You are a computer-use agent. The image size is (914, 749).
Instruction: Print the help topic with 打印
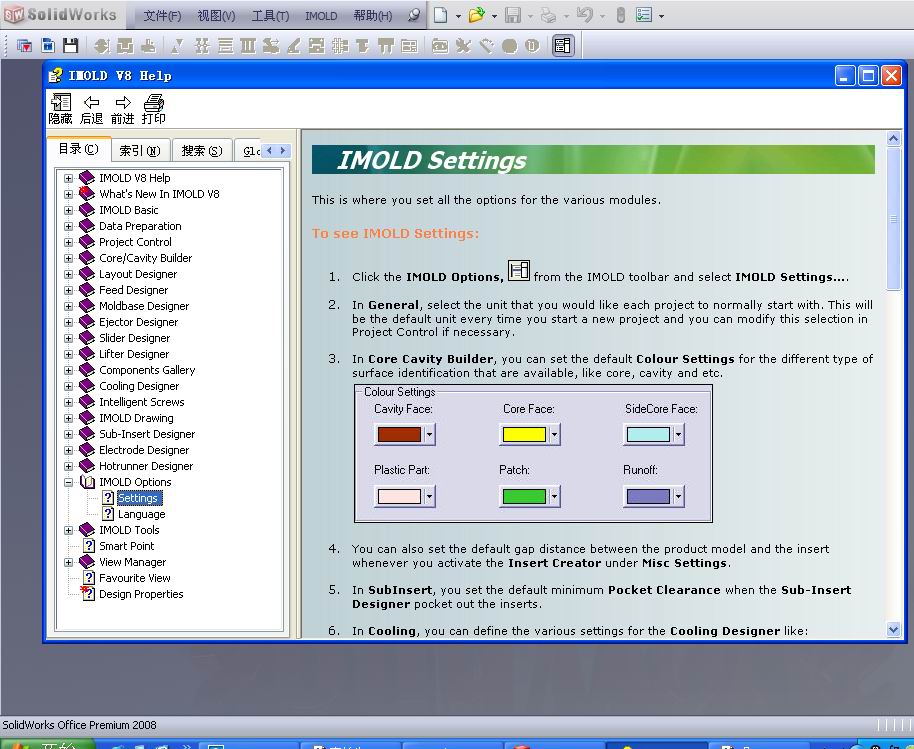(x=154, y=110)
